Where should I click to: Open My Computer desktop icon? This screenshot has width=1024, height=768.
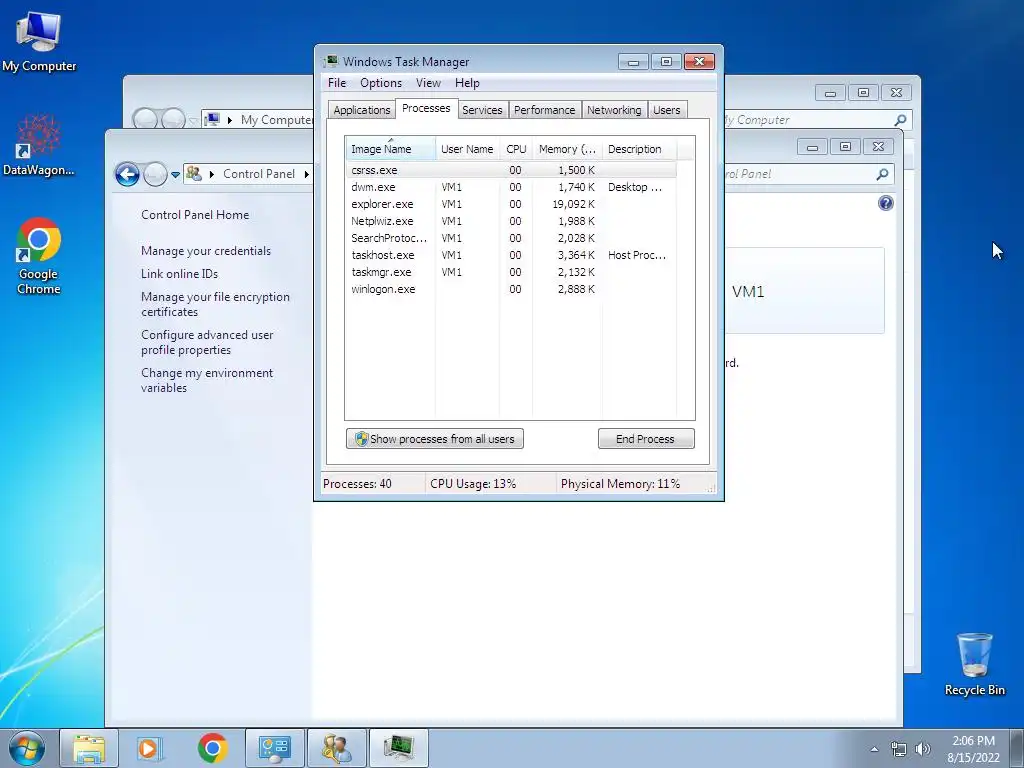39,41
